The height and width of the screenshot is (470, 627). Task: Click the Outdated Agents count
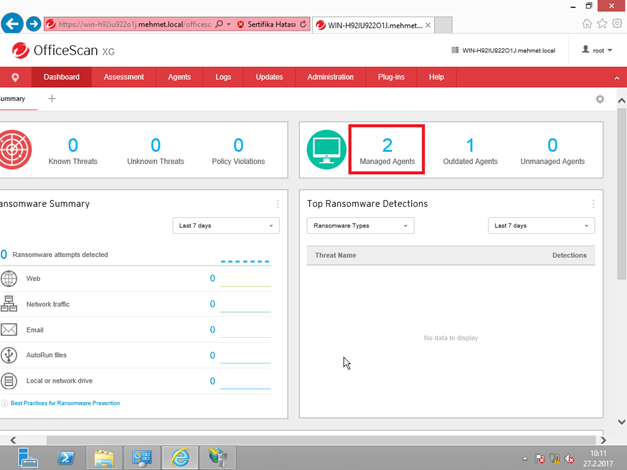point(470,145)
